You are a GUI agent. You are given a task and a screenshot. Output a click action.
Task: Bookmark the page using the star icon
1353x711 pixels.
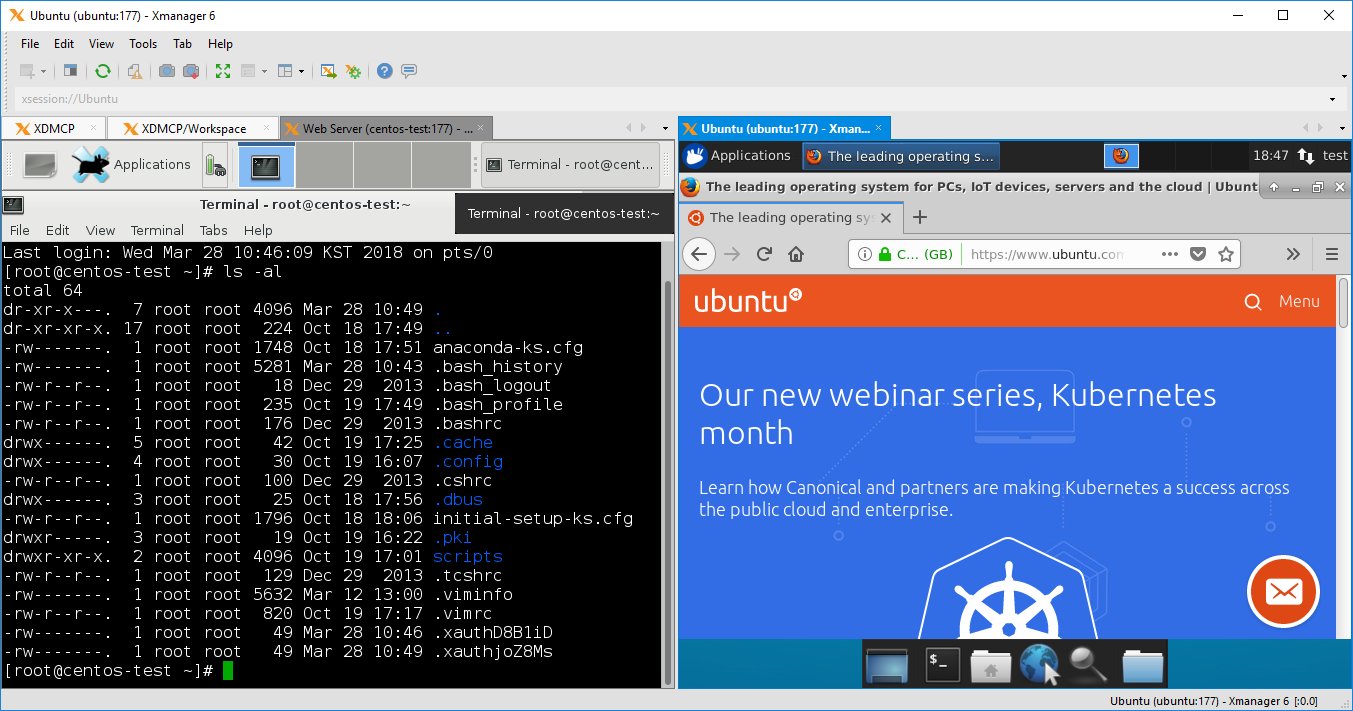coord(1224,254)
